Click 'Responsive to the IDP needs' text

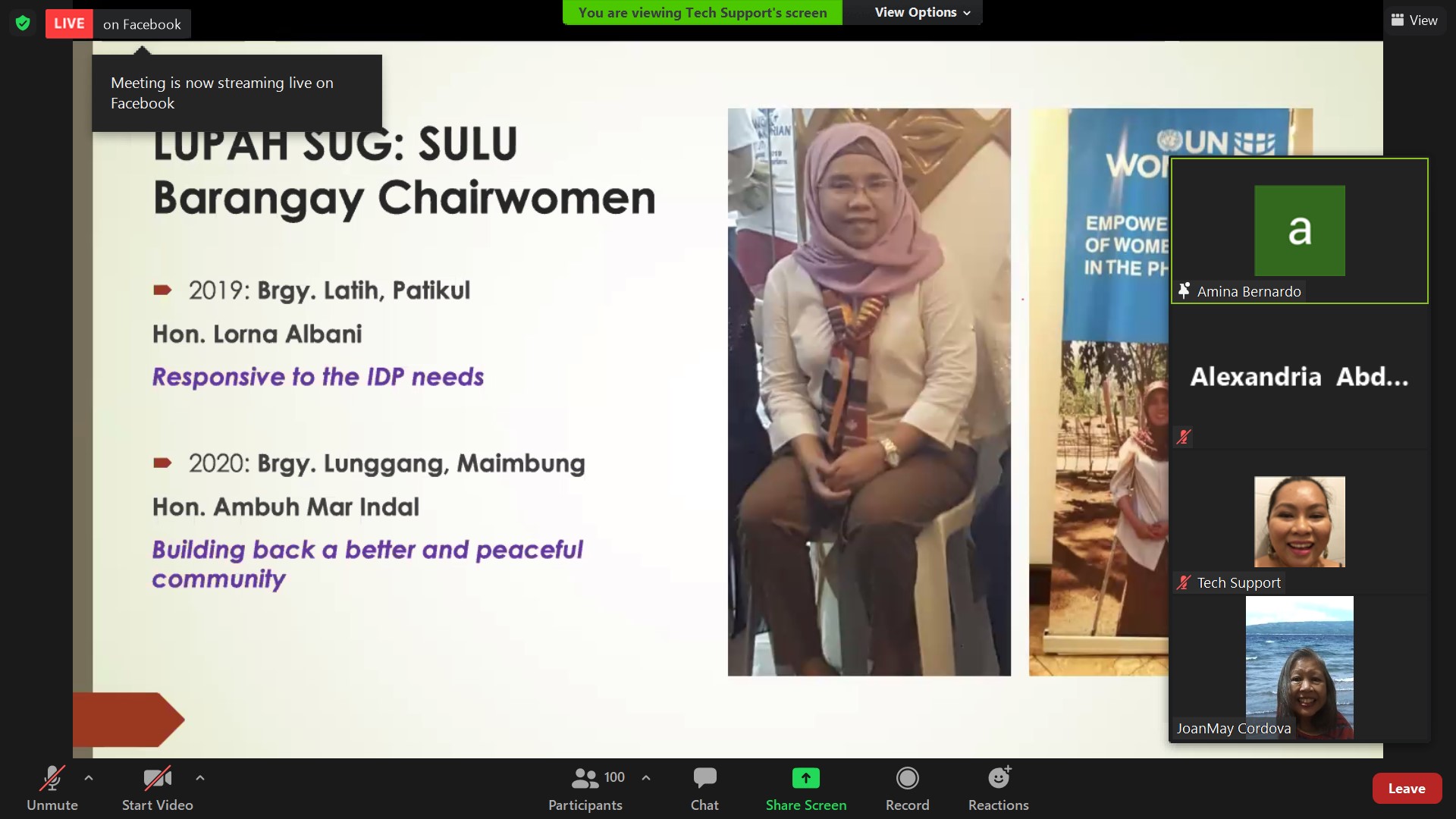[x=318, y=377]
